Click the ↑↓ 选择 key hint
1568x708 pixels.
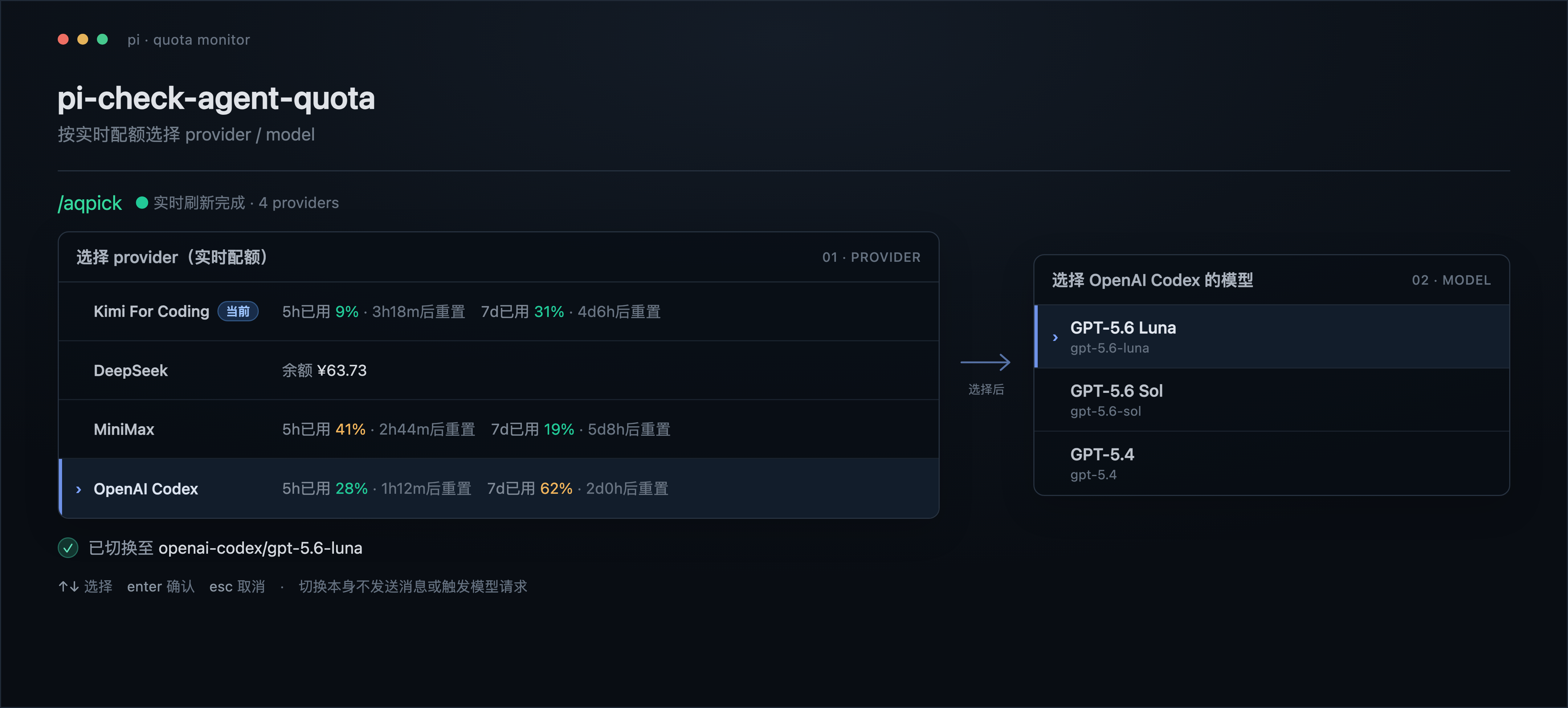(85, 586)
